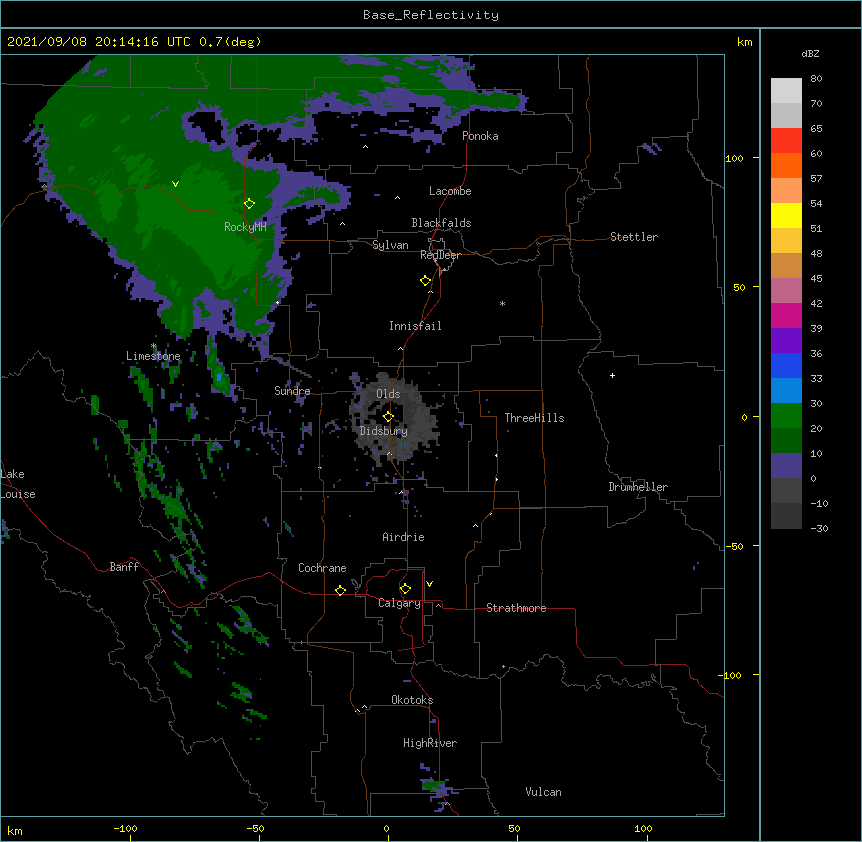Click the HighRiver label

pos(430,743)
